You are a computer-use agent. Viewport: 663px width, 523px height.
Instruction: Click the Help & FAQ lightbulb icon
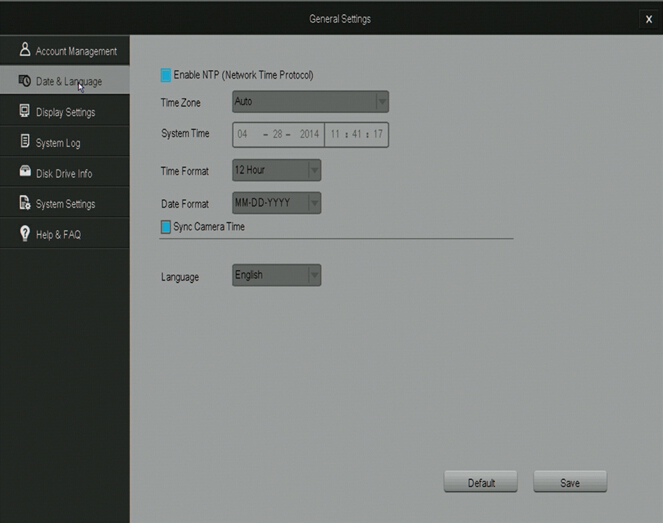pyautogui.click(x=25, y=233)
